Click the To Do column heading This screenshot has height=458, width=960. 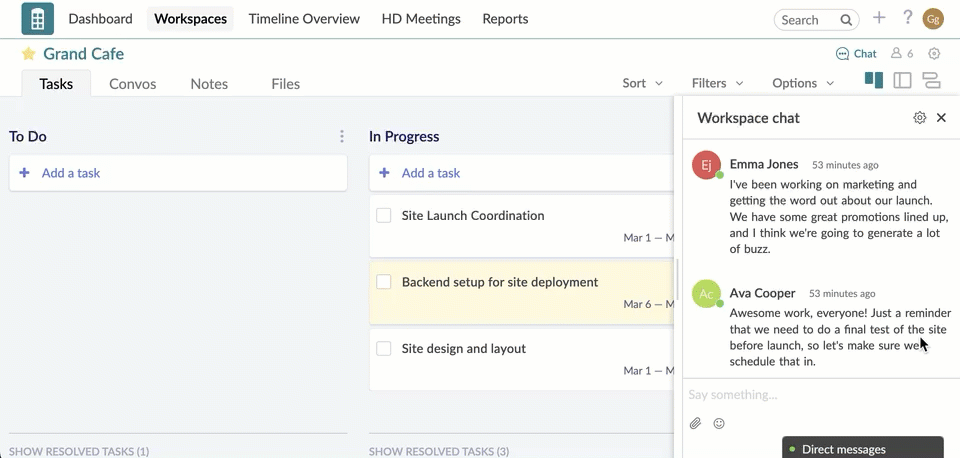point(28,137)
